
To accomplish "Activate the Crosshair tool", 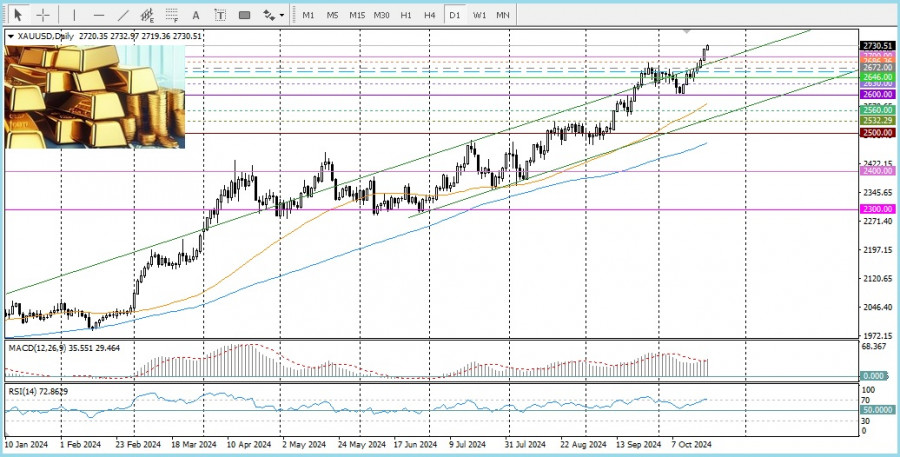I will tap(43, 16).
